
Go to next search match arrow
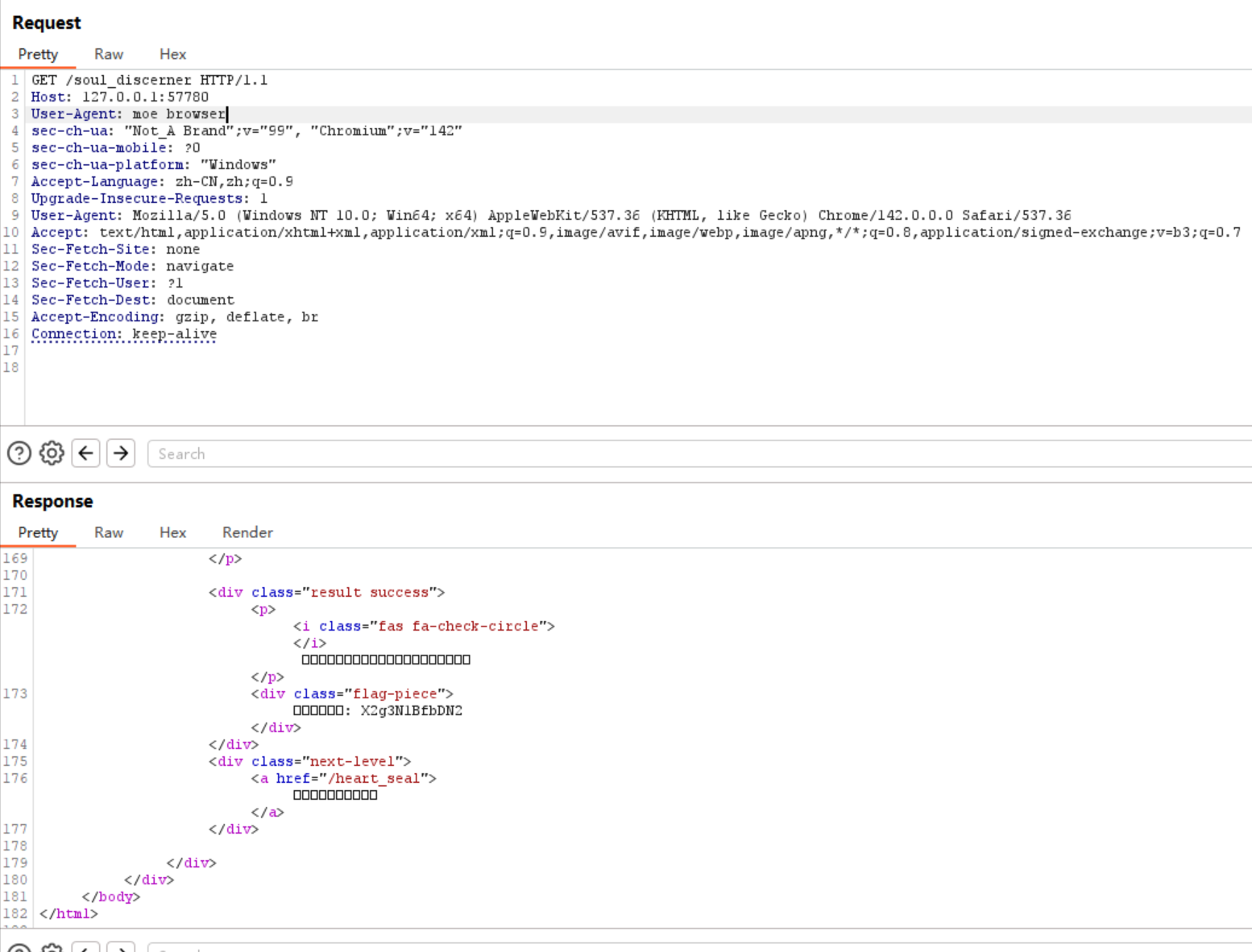(x=121, y=453)
